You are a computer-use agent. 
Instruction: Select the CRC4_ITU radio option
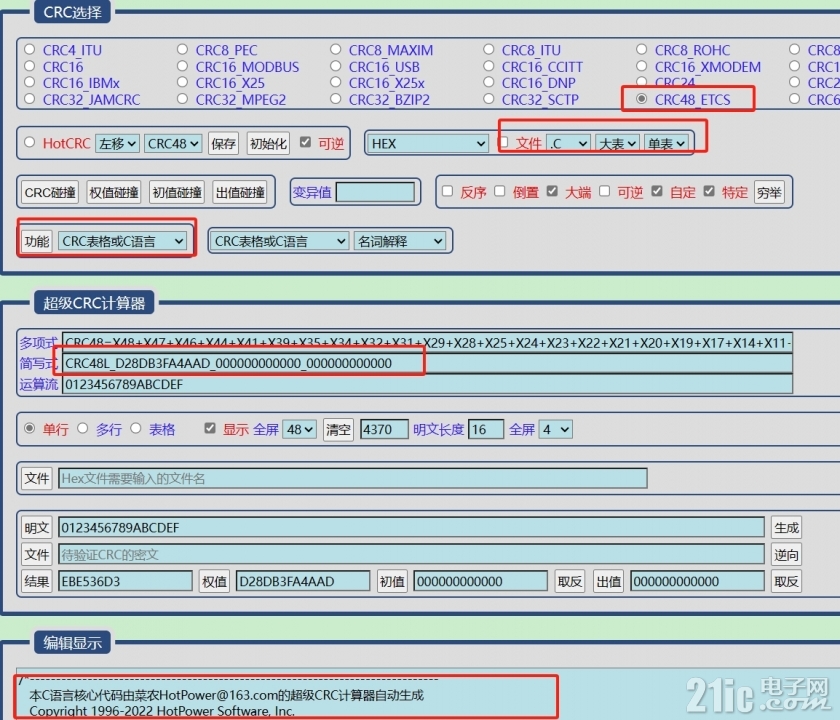tap(29, 50)
